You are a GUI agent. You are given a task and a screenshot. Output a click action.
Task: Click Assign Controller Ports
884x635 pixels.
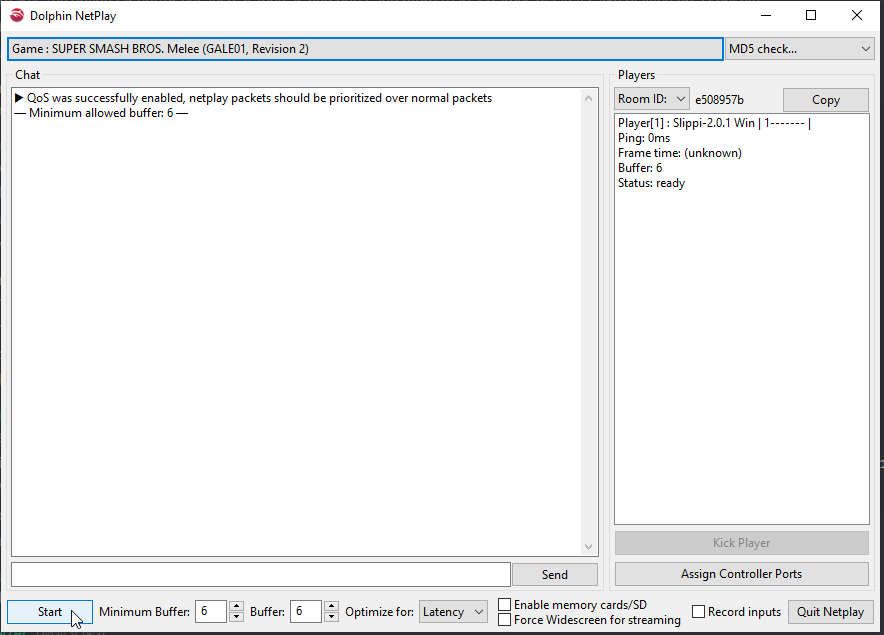[x=741, y=574]
